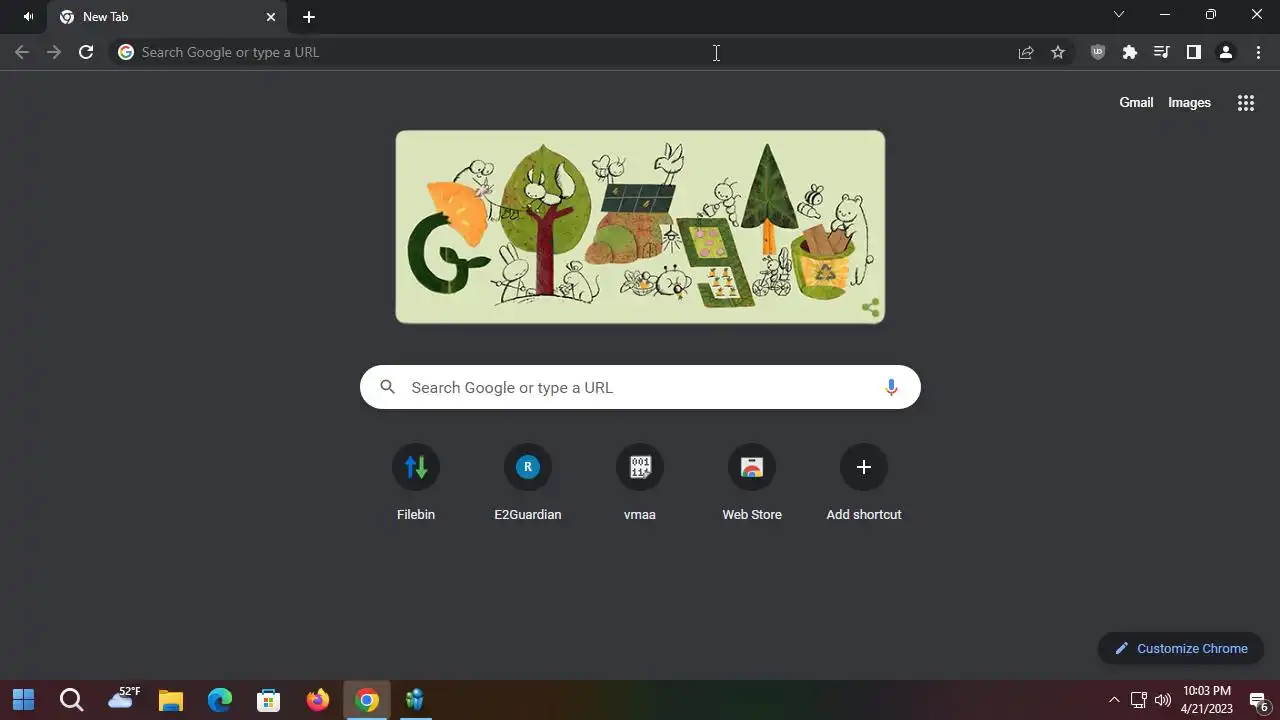Go back with the back arrow
The height and width of the screenshot is (720, 1280).
coord(22,52)
